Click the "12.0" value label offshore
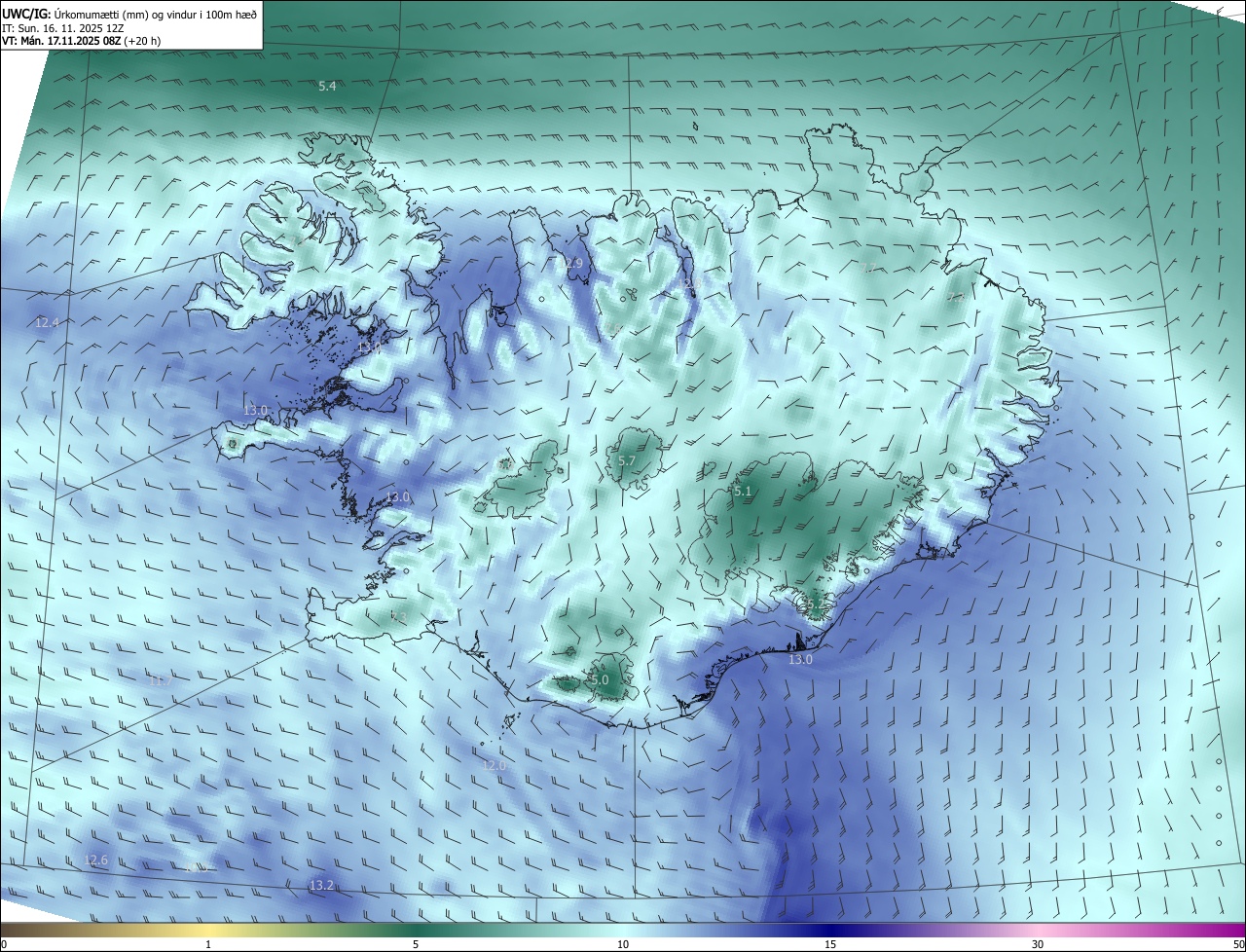Image resolution: width=1246 pixels, height=952 pixels. pyautogui.click(x=495, y=766)
